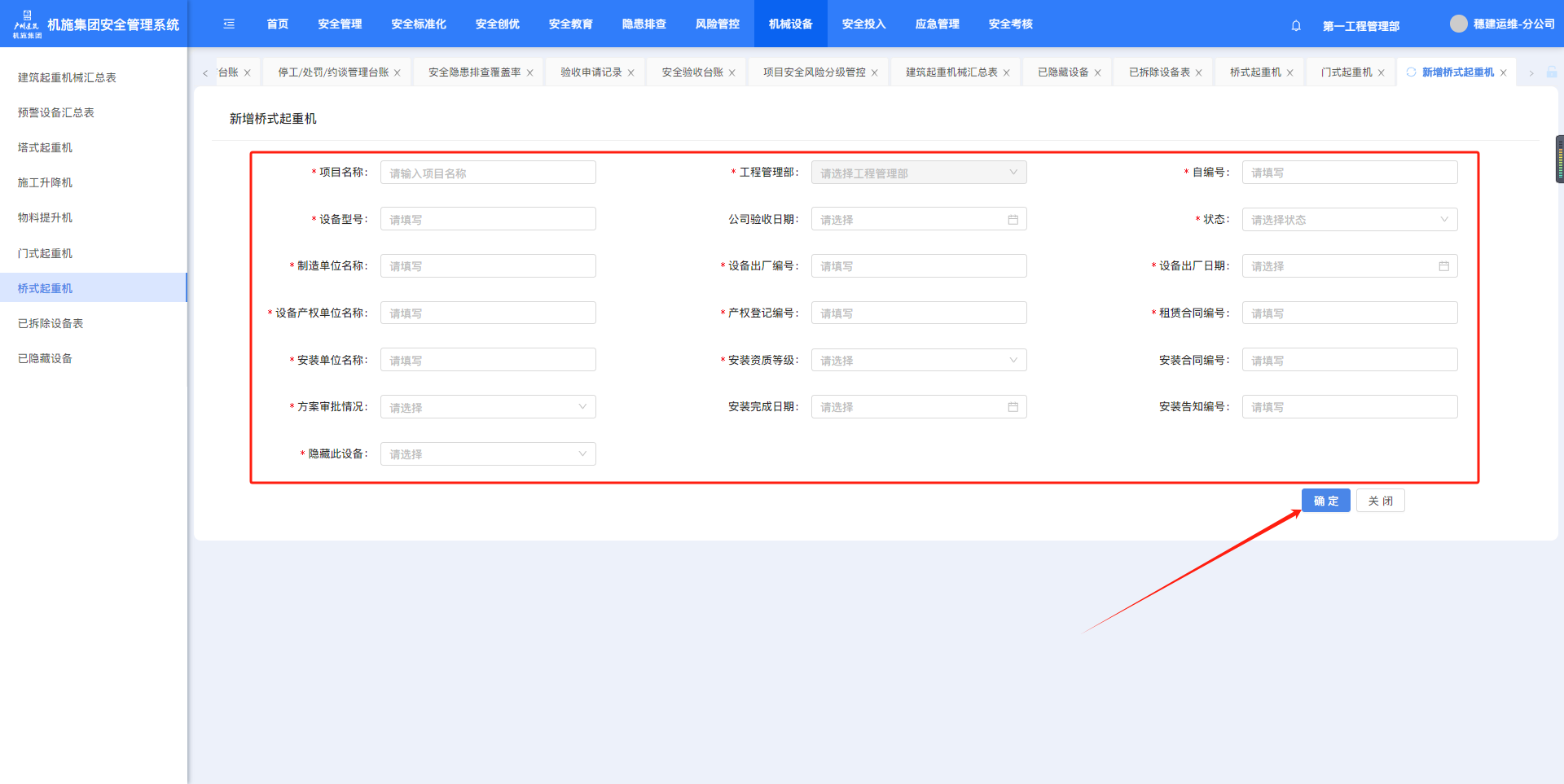The width and height of the screenshot is (1564, 784).
Task: Open the 风险管控 top menu
Action: point(717,24)
